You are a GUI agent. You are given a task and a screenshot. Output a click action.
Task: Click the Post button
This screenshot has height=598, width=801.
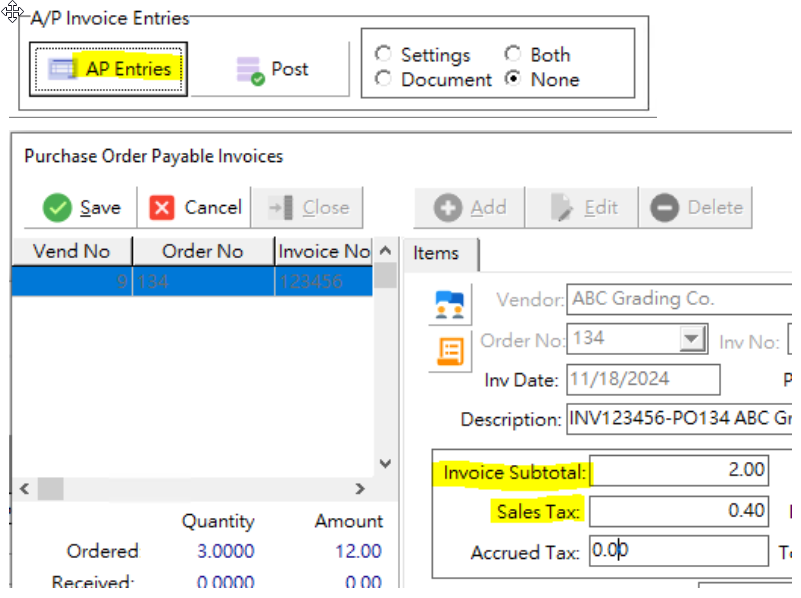tap(272, 69)
